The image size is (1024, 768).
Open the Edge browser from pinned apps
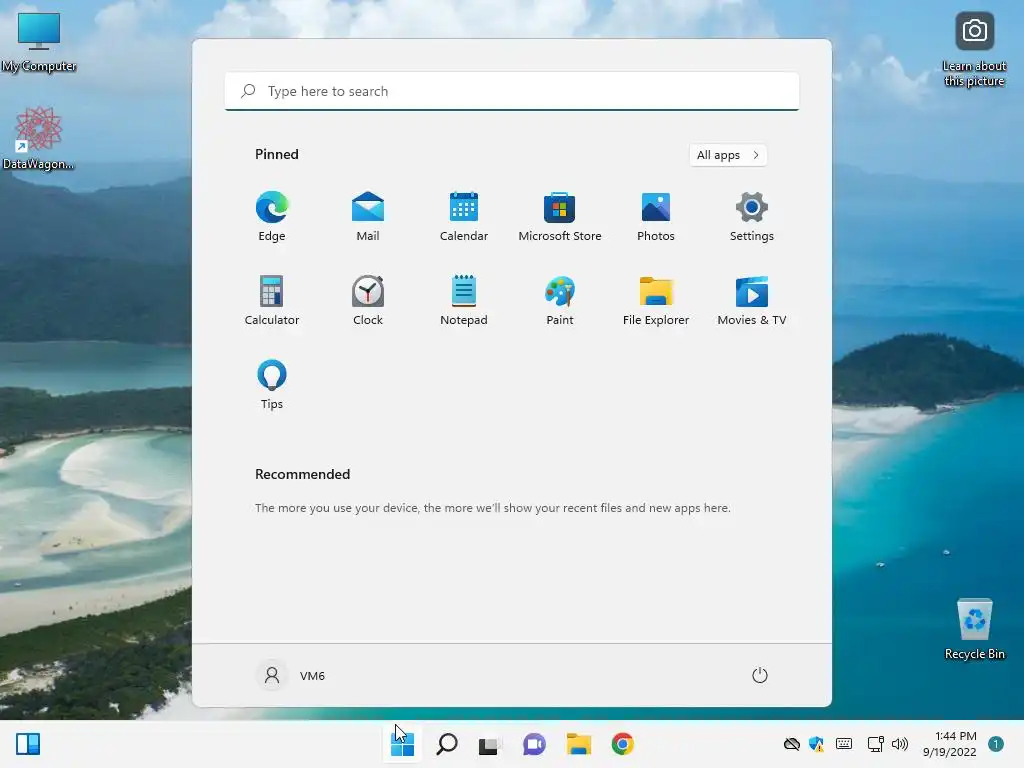[272, 216]
